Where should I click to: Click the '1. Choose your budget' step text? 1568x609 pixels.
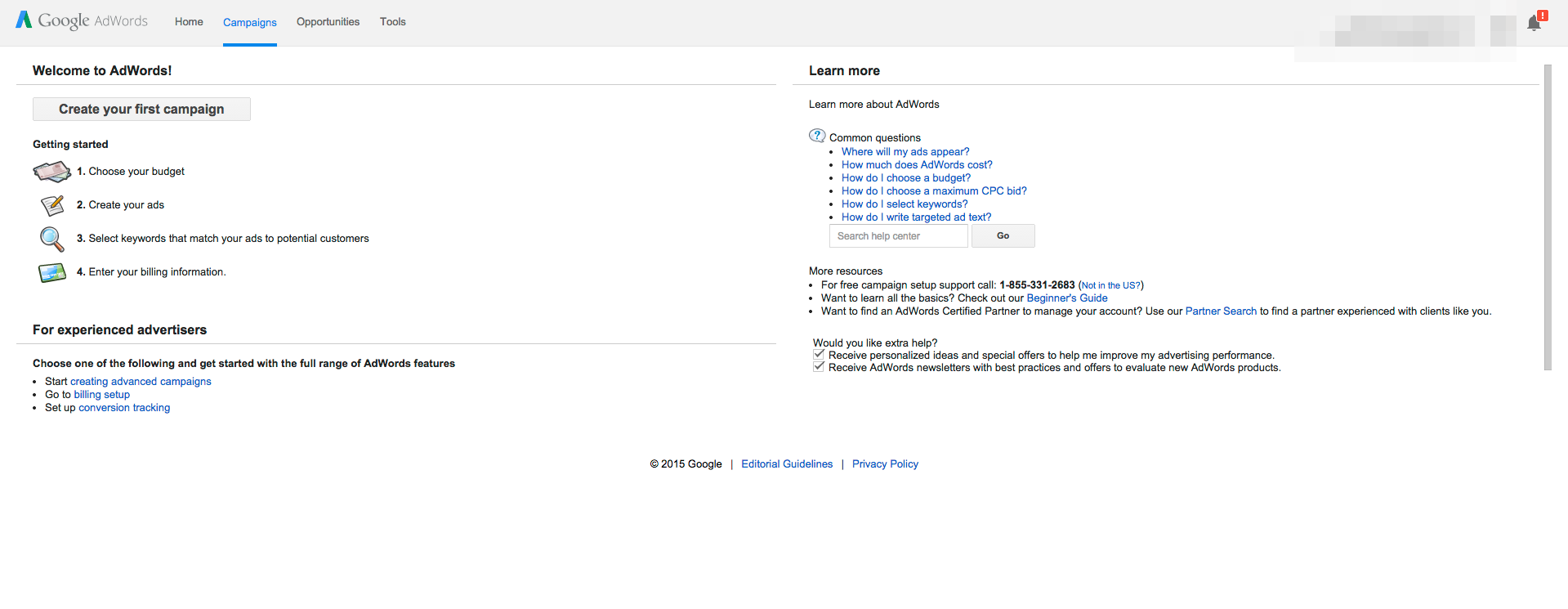point(131,172)
